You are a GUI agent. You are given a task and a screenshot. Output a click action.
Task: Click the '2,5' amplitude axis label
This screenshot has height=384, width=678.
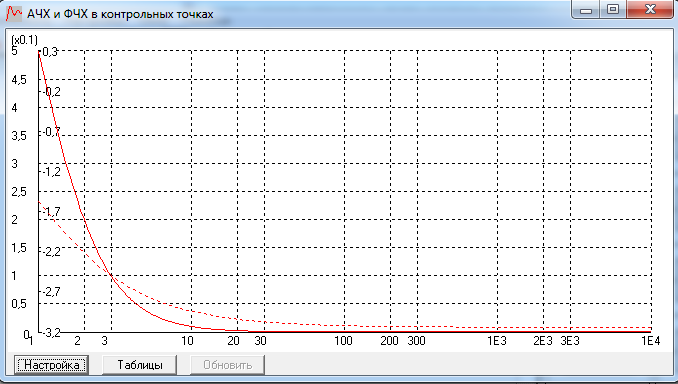pos(19,192)
